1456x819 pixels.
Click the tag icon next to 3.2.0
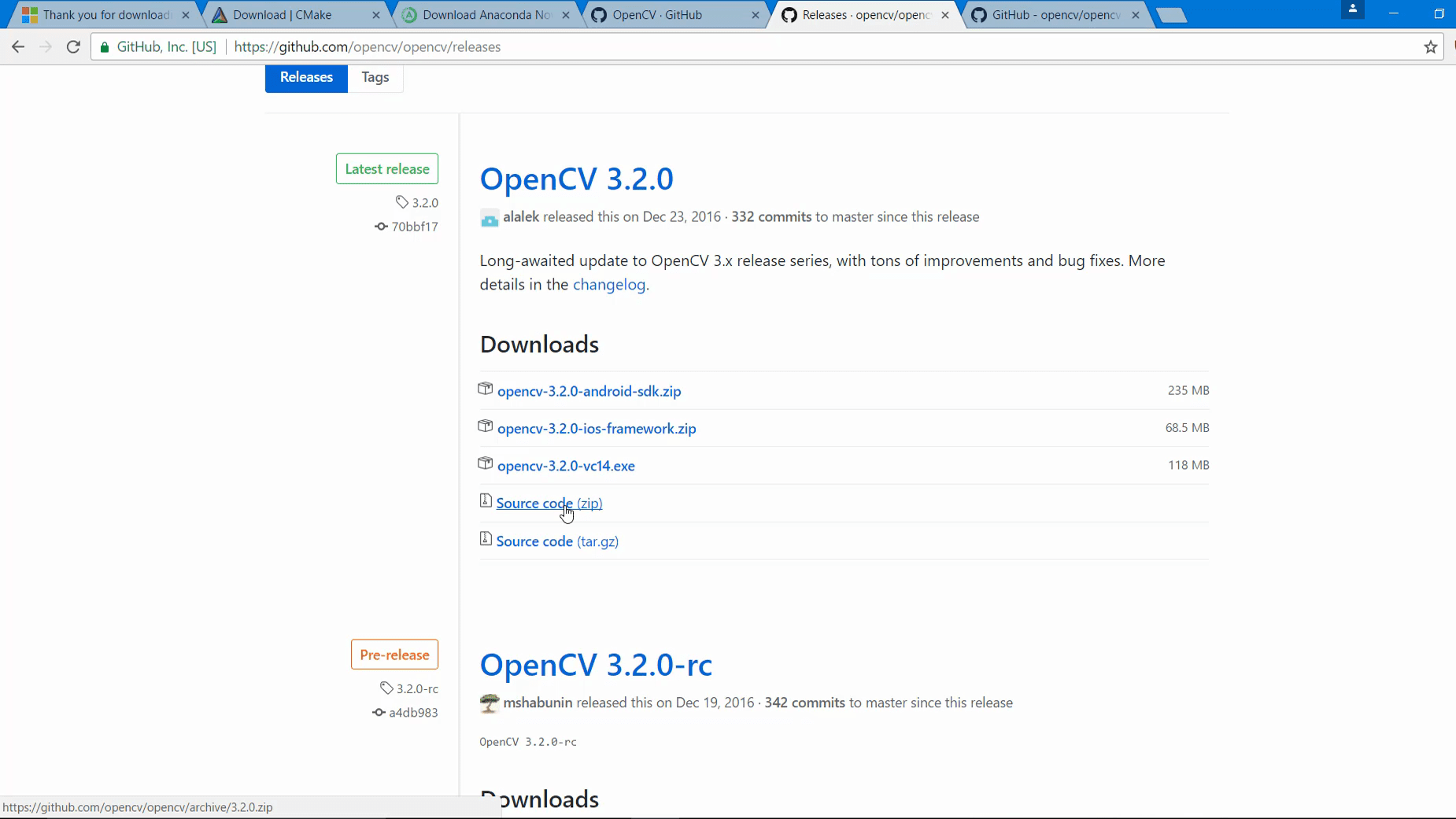click(402, 202)
